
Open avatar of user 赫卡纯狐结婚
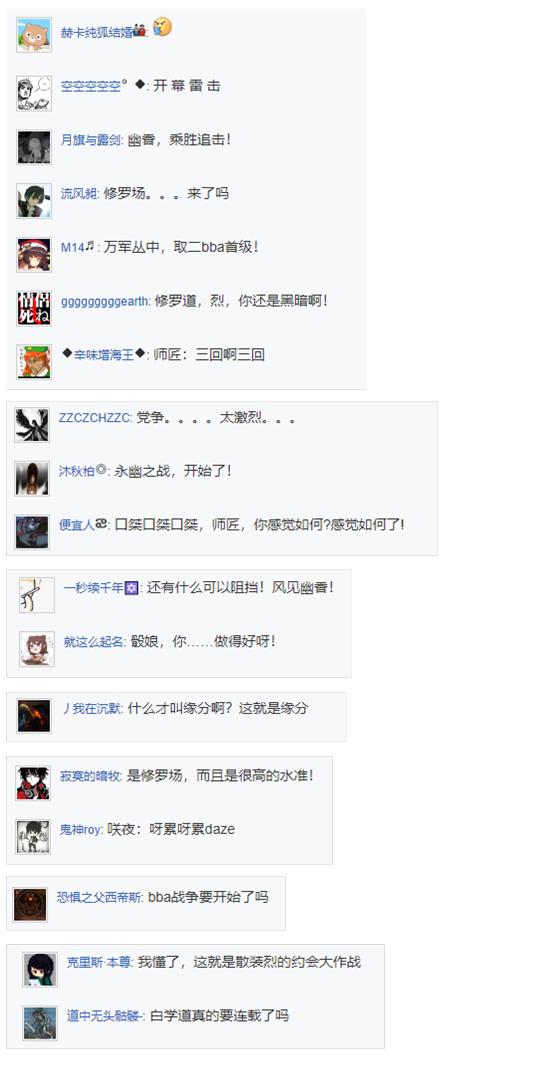point(33,35)
